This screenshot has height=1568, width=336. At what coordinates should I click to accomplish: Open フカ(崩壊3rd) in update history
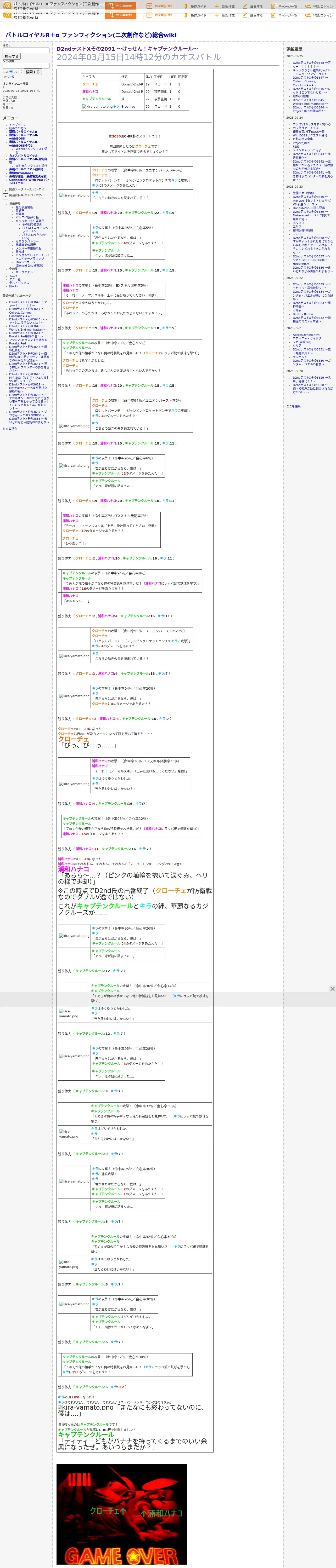point(302,342)
